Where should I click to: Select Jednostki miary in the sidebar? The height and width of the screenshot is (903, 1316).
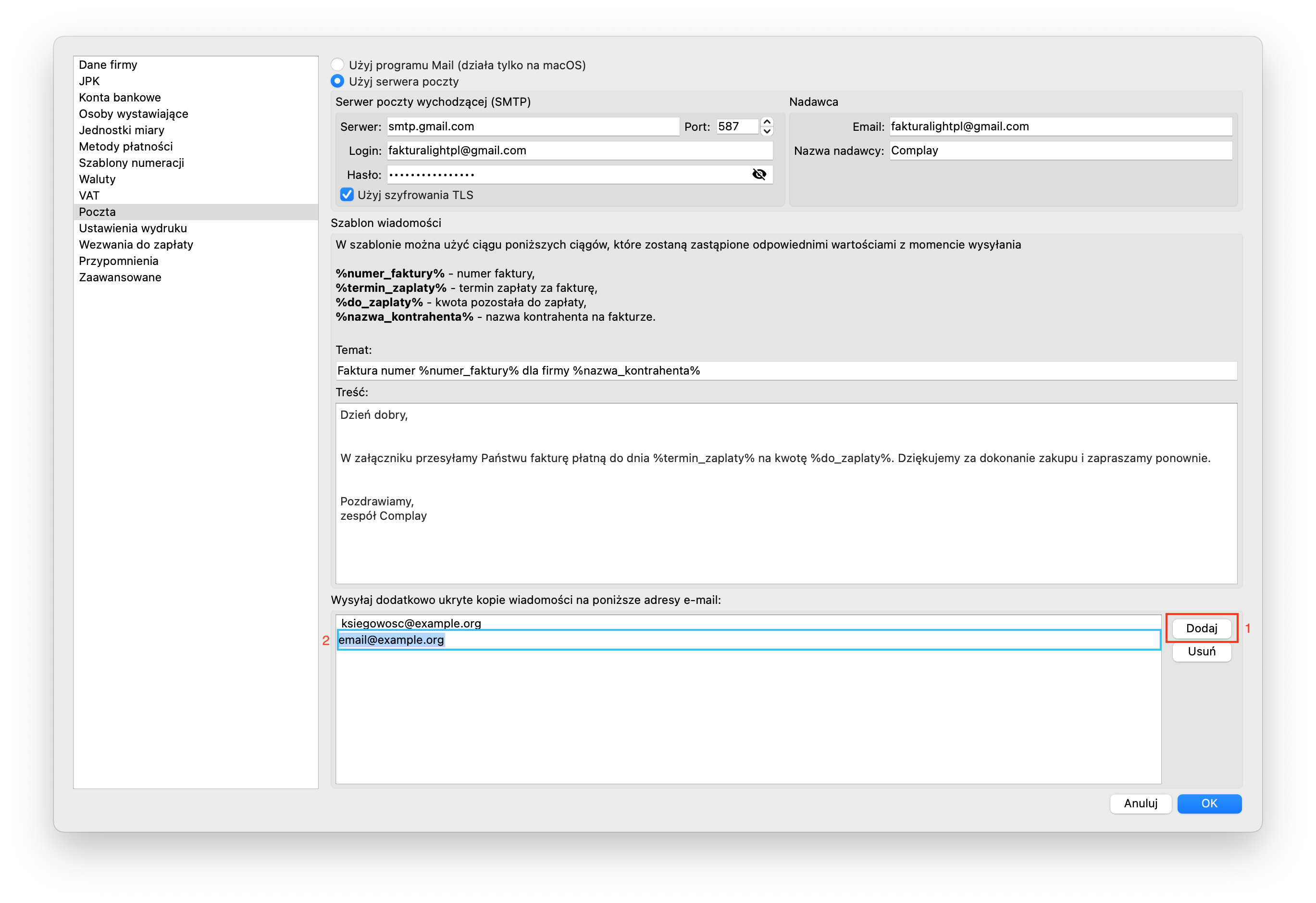(195, 130)
